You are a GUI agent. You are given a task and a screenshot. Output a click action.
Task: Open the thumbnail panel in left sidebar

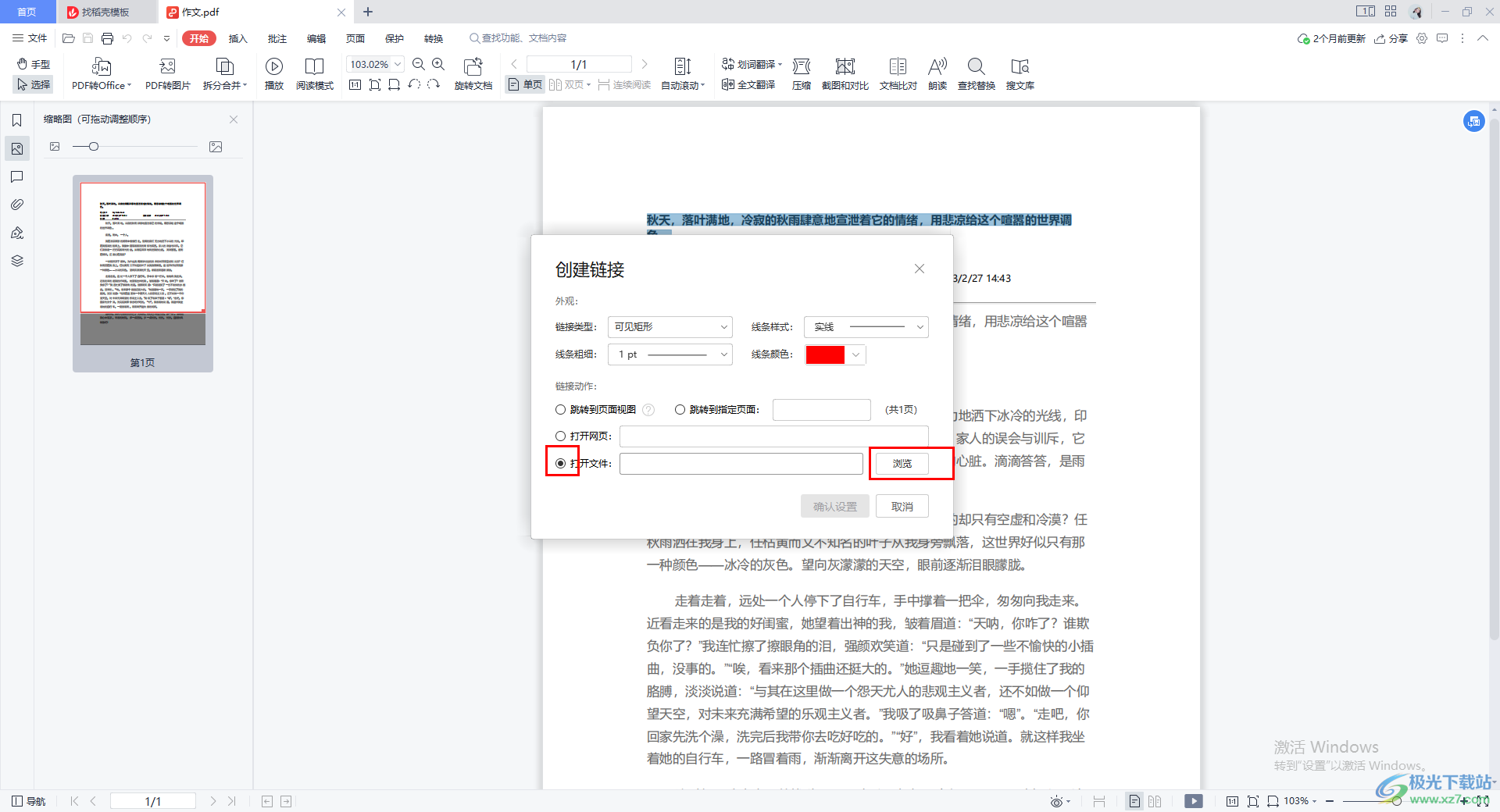(16, 148)
